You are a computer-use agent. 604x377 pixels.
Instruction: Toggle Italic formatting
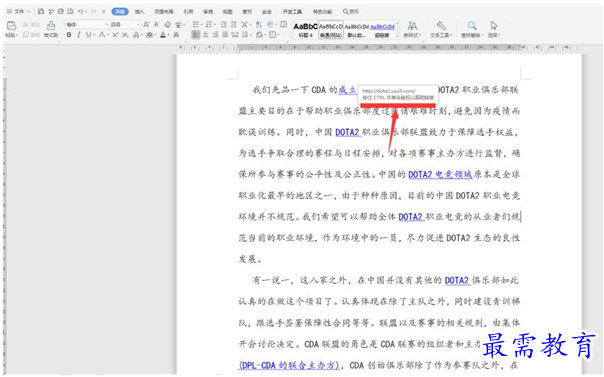(79, 35)
